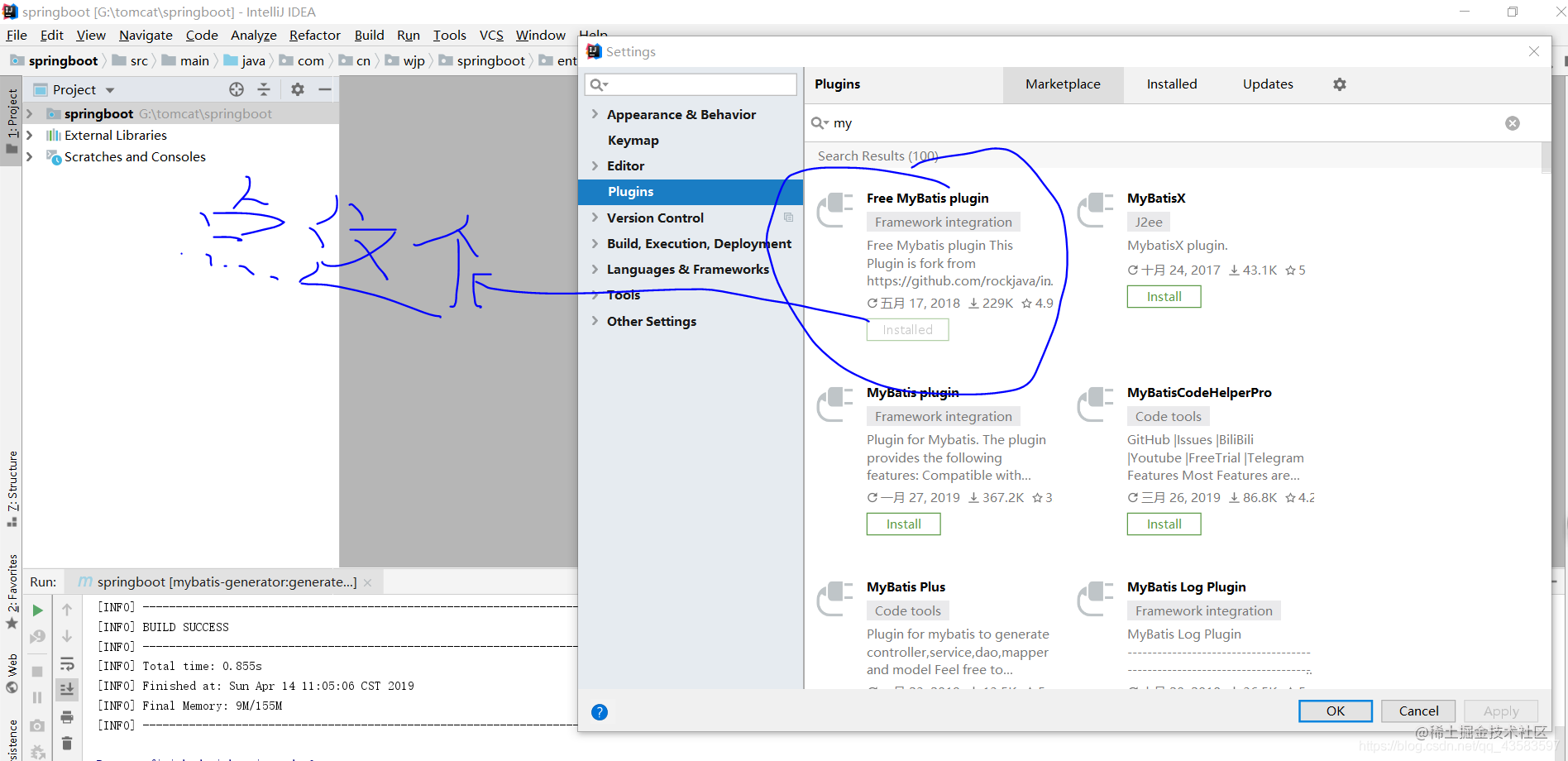Expand Other Settings group

pyautogui.click(x=595, y=321)
